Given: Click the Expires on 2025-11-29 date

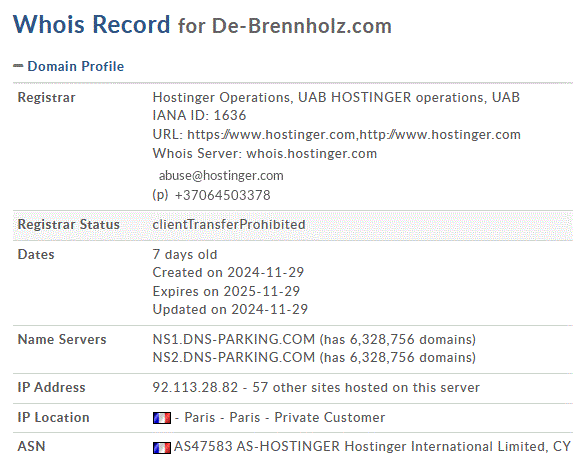Looking at the screenshot, I should (226, 291).
